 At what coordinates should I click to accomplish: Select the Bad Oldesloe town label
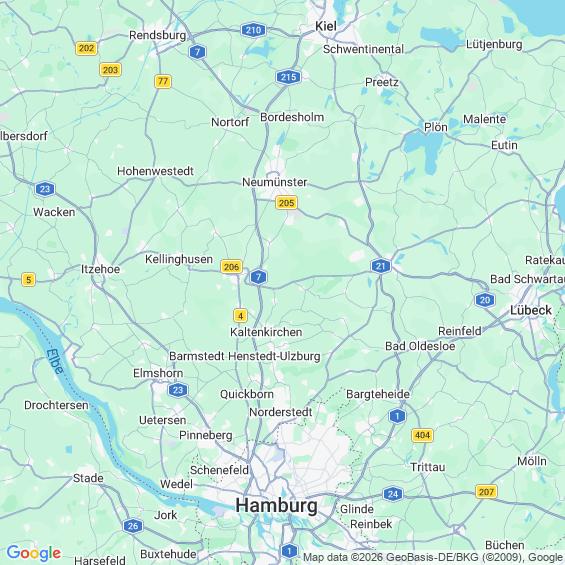pyautogui.click(x=420, y=346)
